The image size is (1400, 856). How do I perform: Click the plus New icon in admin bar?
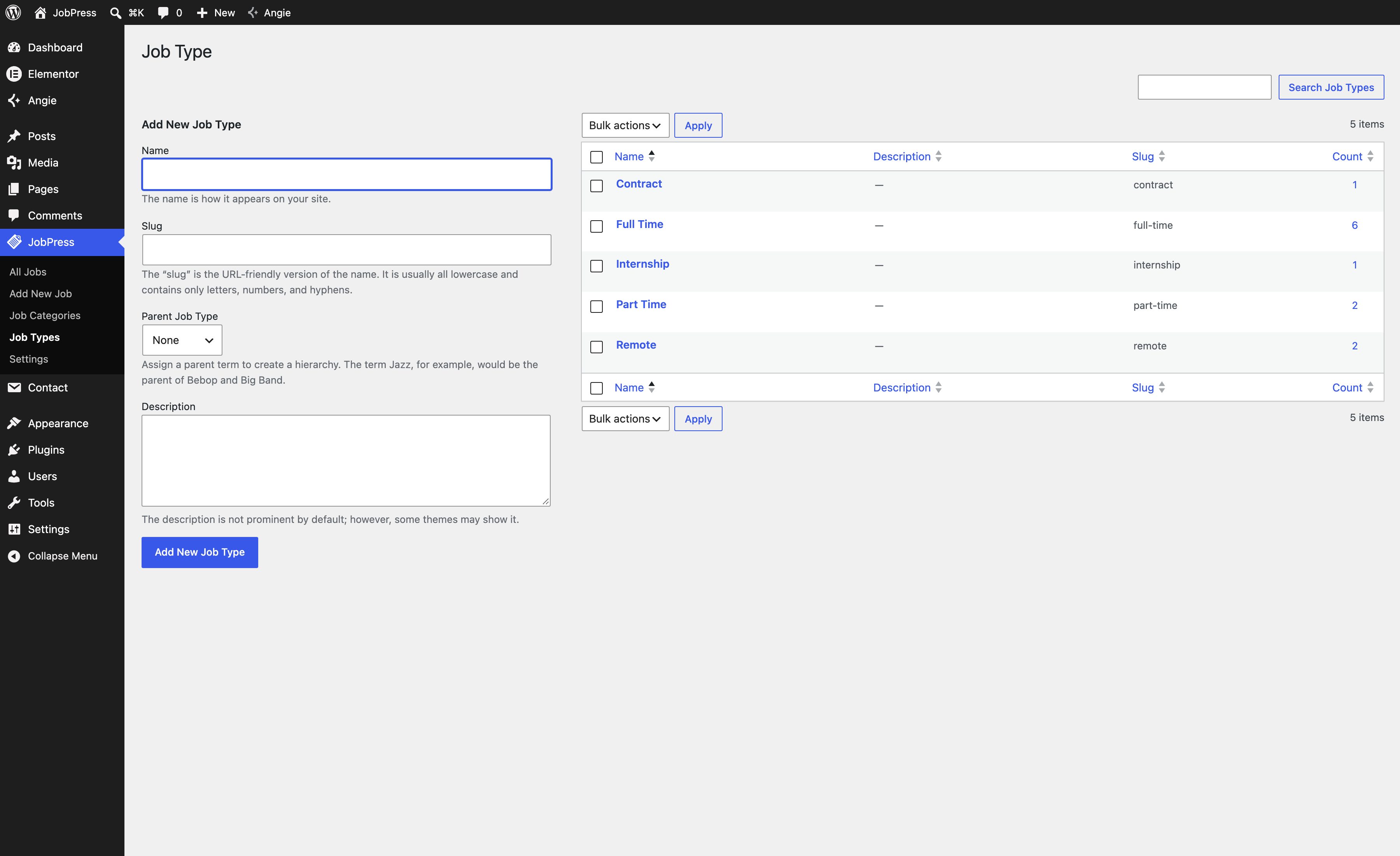[202, 12]
